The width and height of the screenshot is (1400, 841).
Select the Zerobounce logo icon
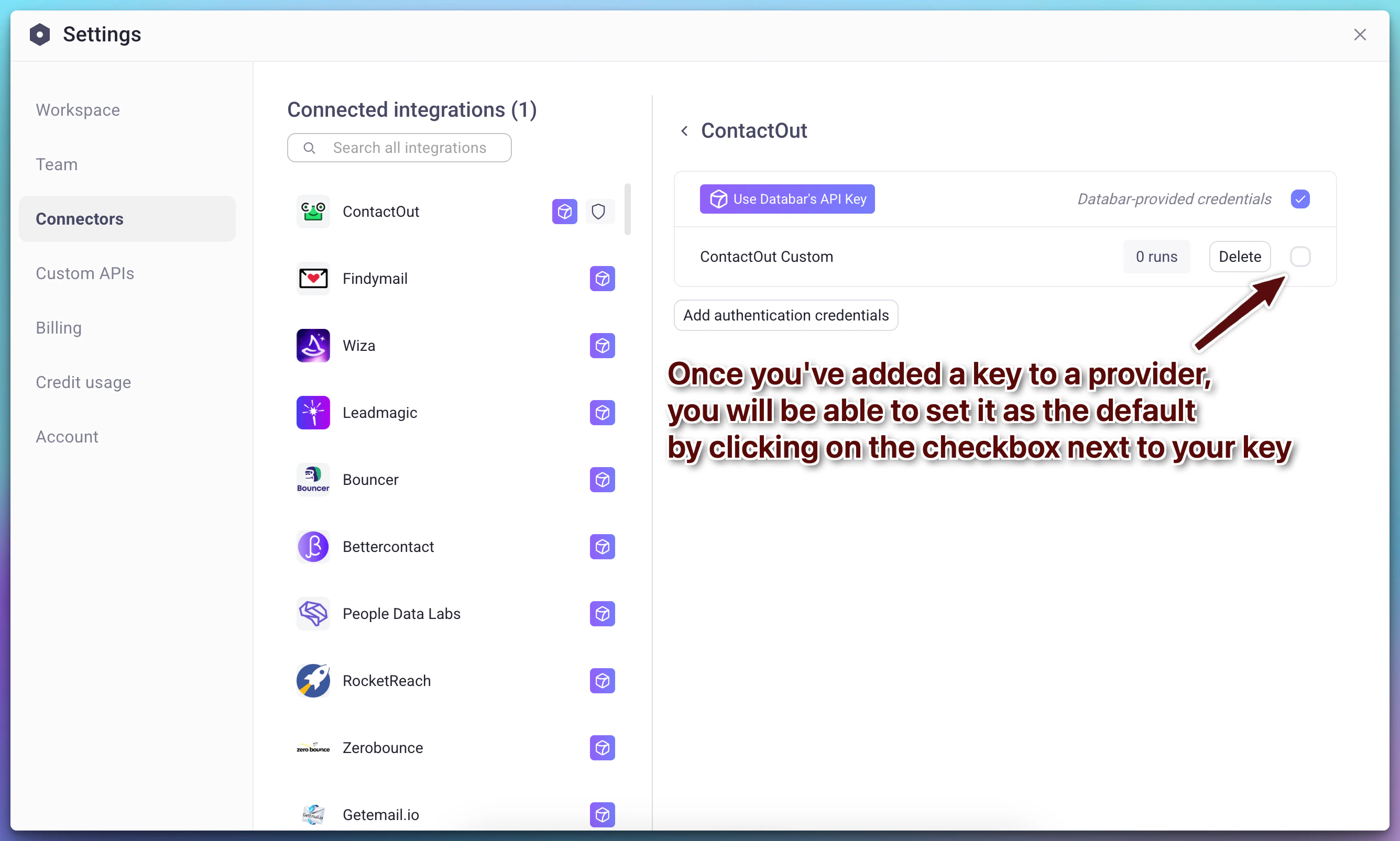click(x=313, y=748)
